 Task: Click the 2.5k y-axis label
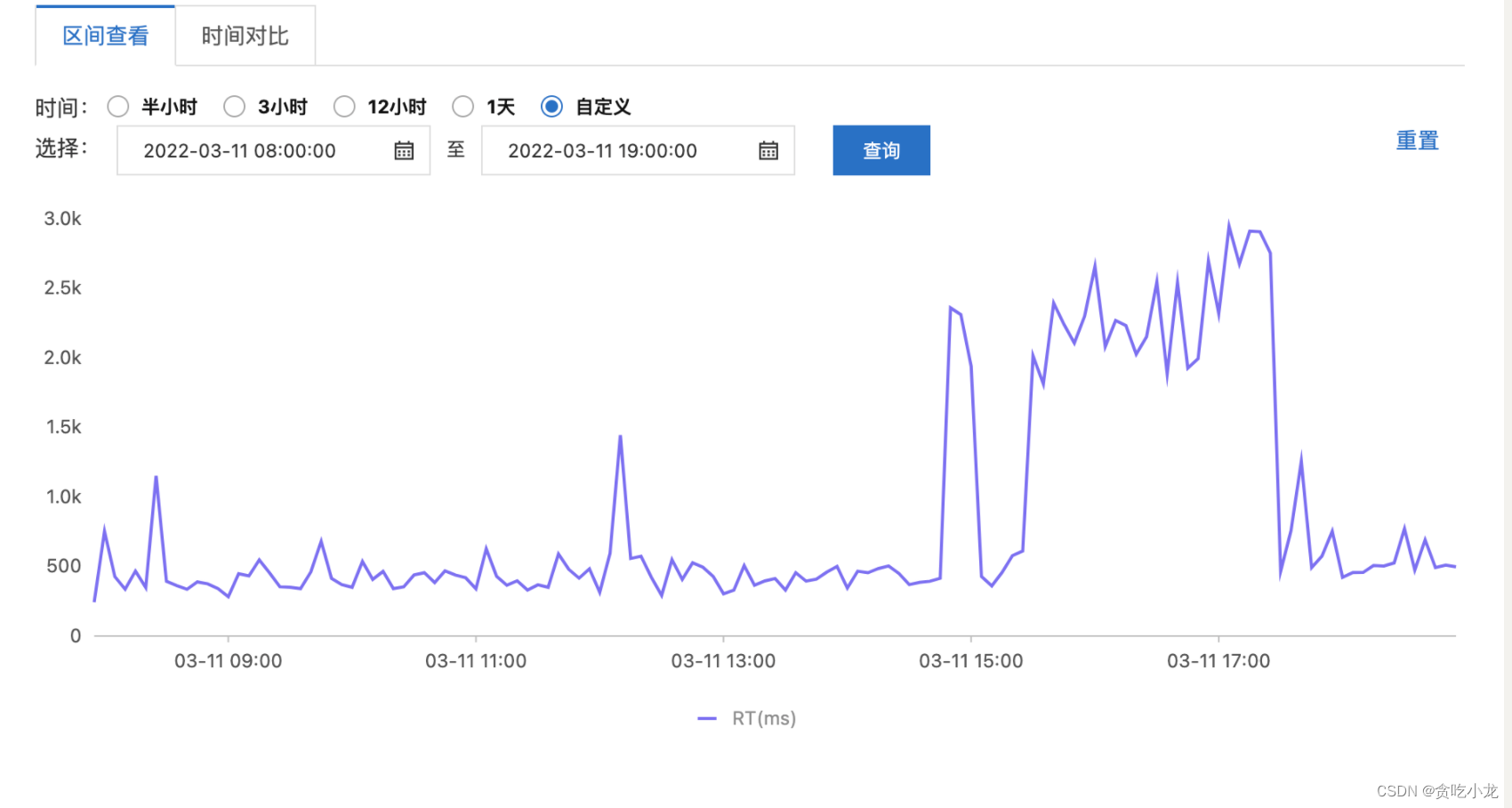pyautogui.click(x=63, y=288)
